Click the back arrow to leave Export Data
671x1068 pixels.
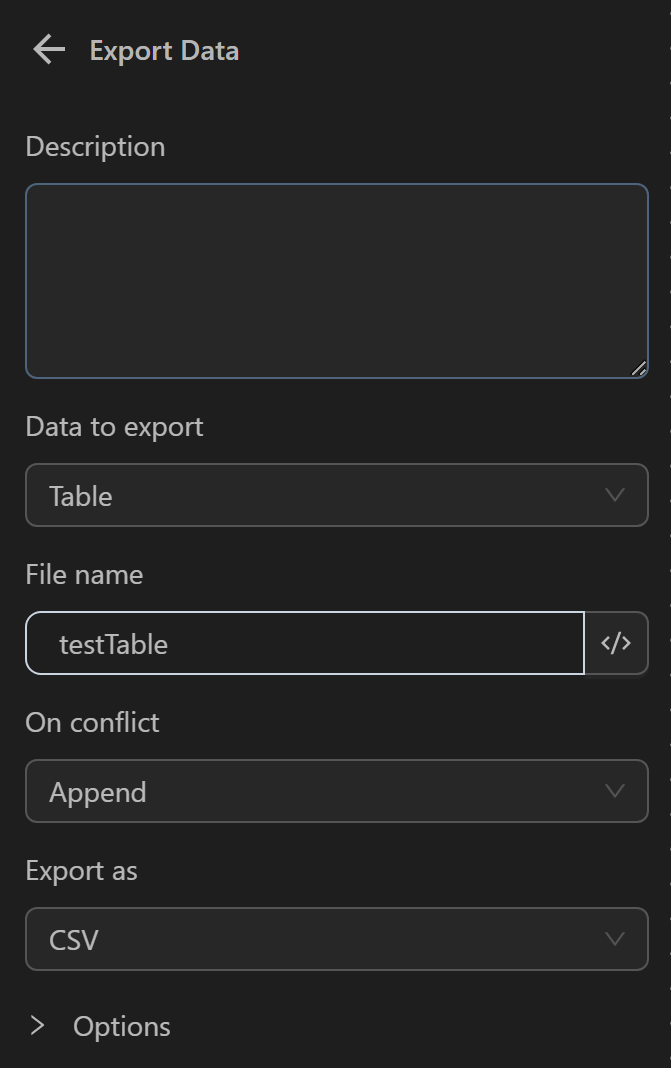click(47, 49)
